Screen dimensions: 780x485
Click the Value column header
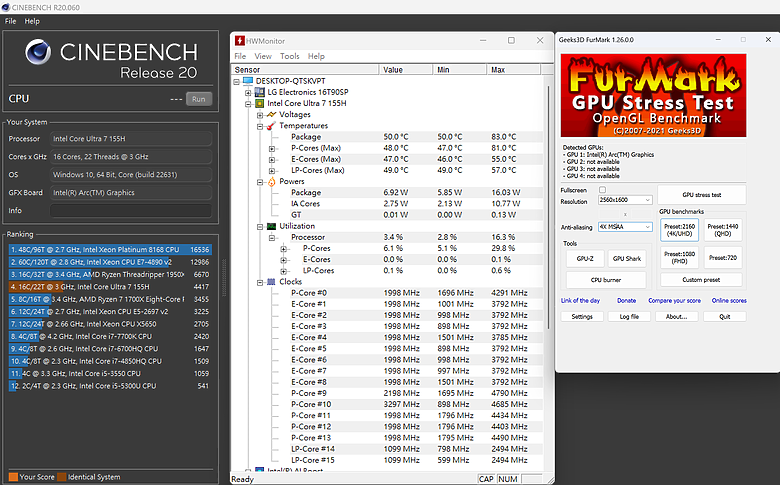click(x=406, y=70)
